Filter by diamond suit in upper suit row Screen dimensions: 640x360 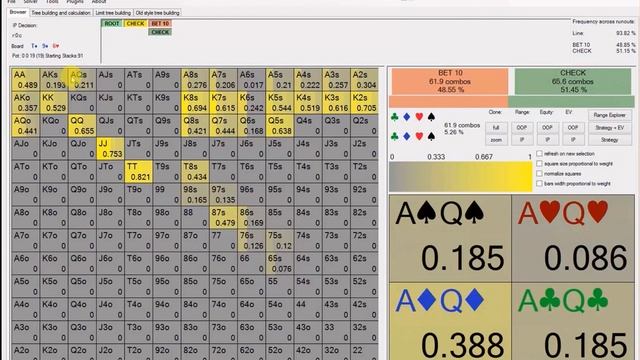(x=407, y=117)
